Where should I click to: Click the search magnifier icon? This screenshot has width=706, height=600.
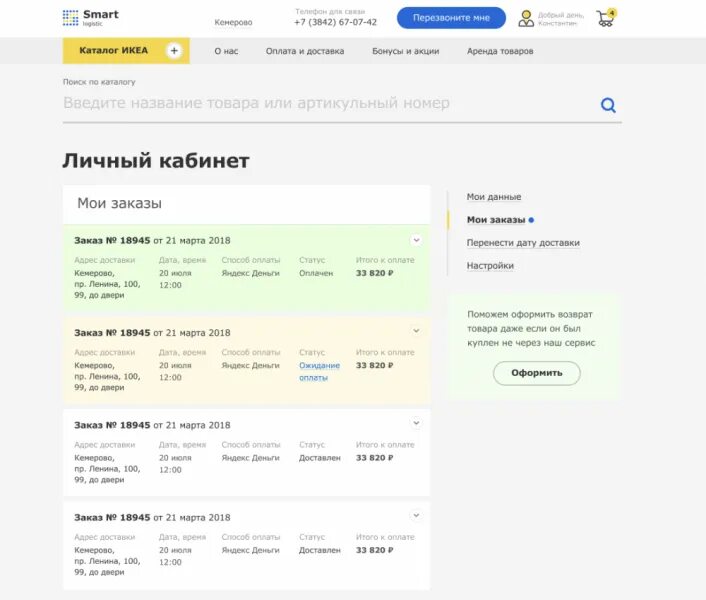(608, 105)
